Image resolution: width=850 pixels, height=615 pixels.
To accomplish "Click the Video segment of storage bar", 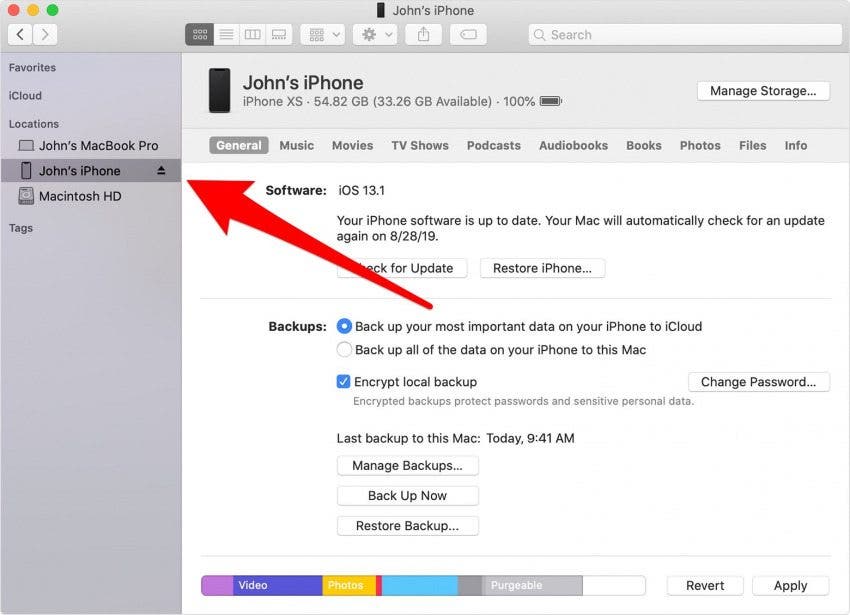I will (278, 586).
